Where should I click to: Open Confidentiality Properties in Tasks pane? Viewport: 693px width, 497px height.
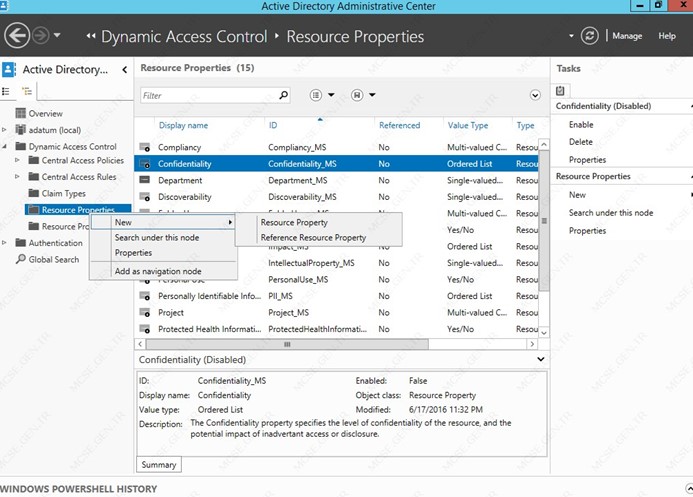(587, 159)
